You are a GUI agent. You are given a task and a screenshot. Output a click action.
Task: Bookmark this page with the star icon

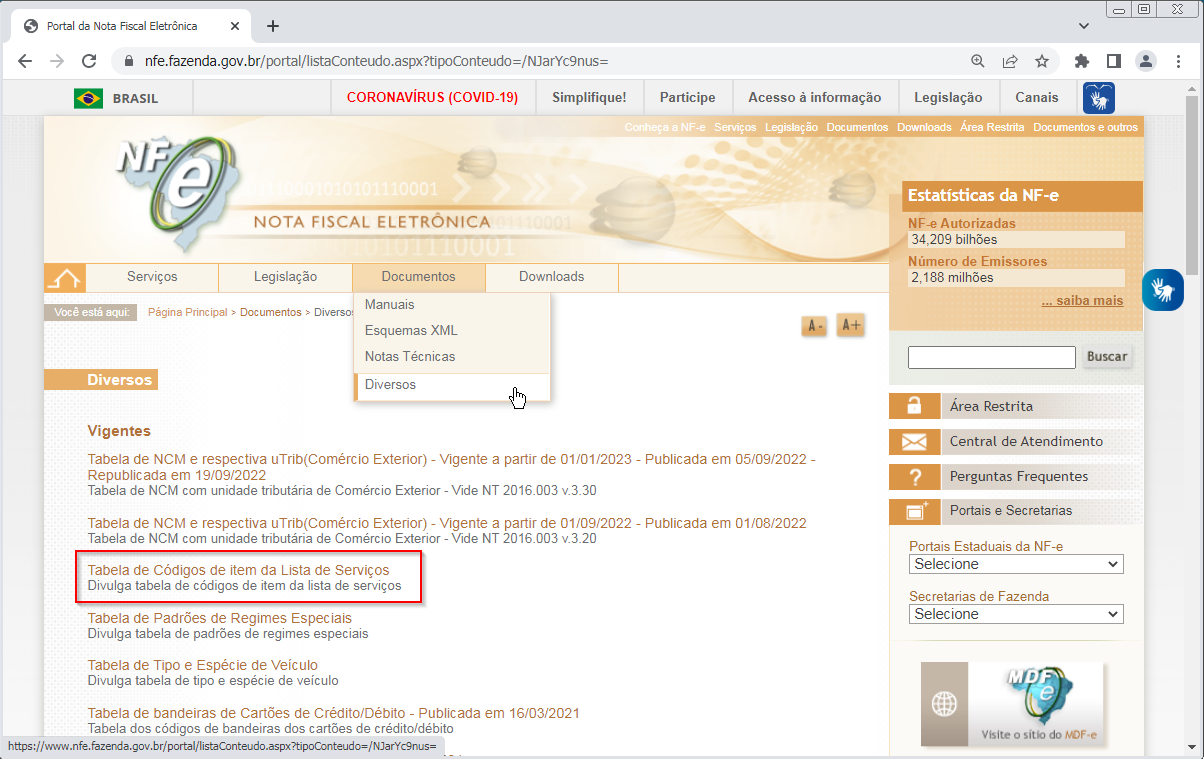1042,61
